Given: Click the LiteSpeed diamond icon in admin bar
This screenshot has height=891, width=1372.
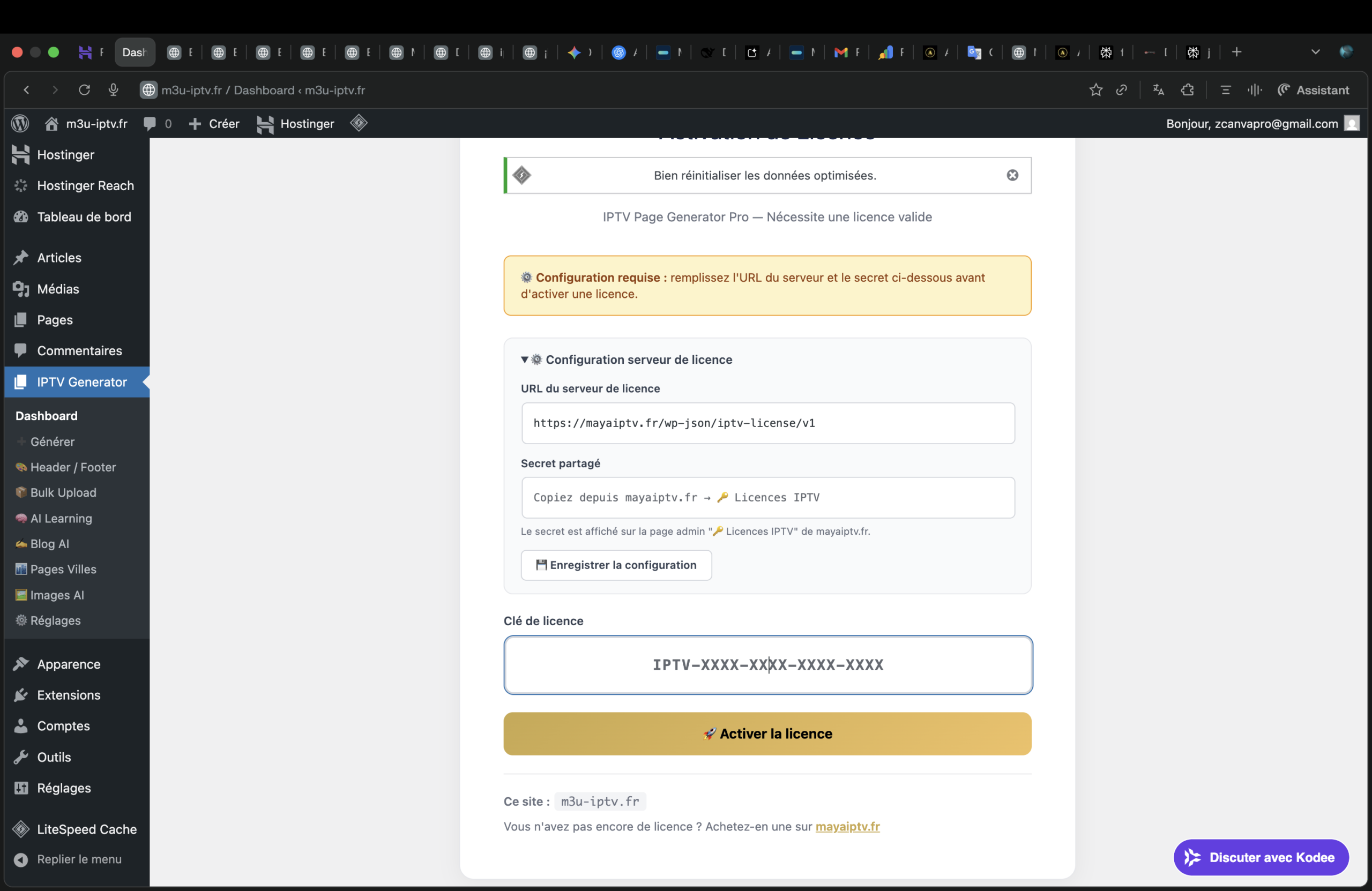Looking at the screenshot, I should (x=359, y=123).
